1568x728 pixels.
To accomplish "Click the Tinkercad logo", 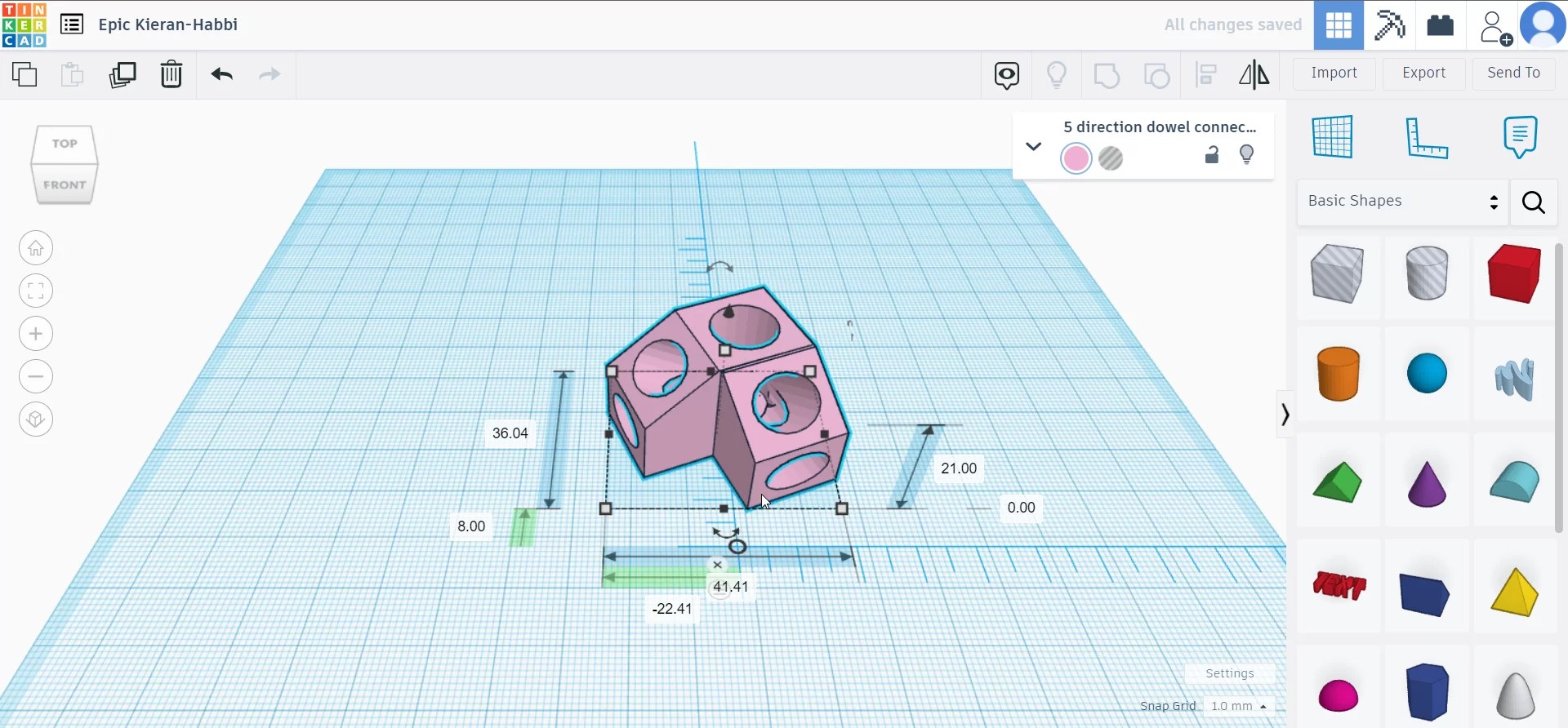I will [x=24, y=24].
